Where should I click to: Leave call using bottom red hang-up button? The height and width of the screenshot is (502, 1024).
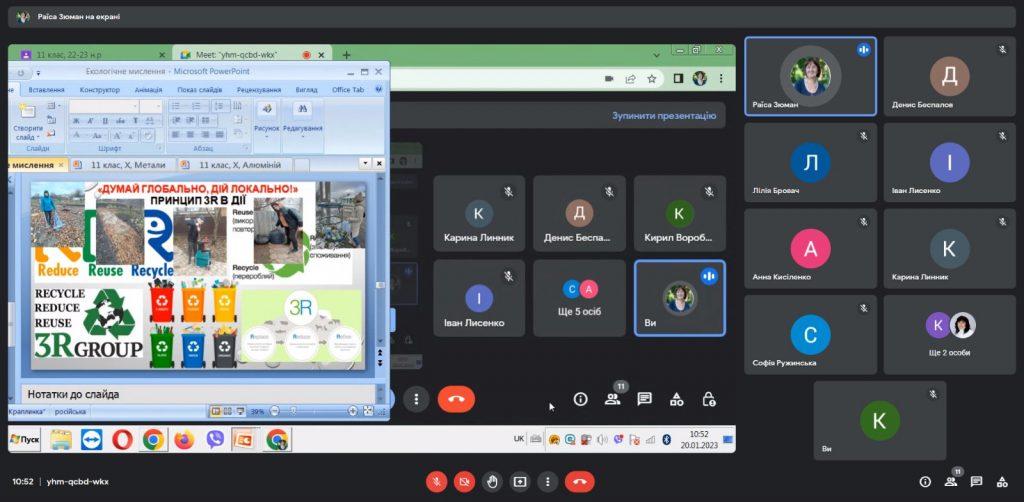click(x=579, y=482)
